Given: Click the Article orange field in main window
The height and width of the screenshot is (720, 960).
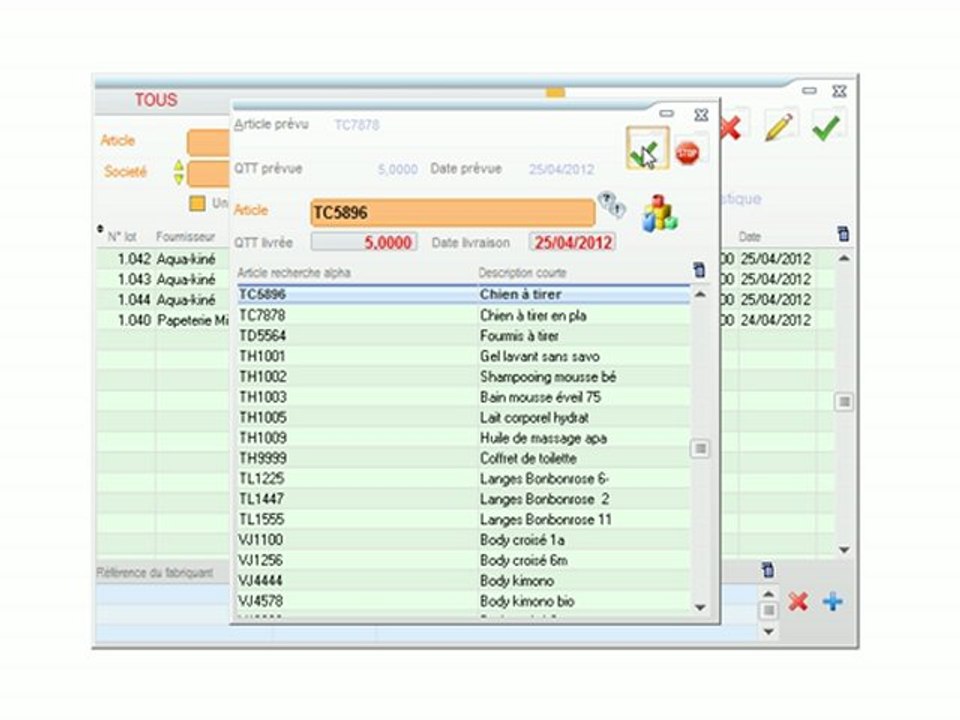Looking at the screenshot, I should coord(208,142).
